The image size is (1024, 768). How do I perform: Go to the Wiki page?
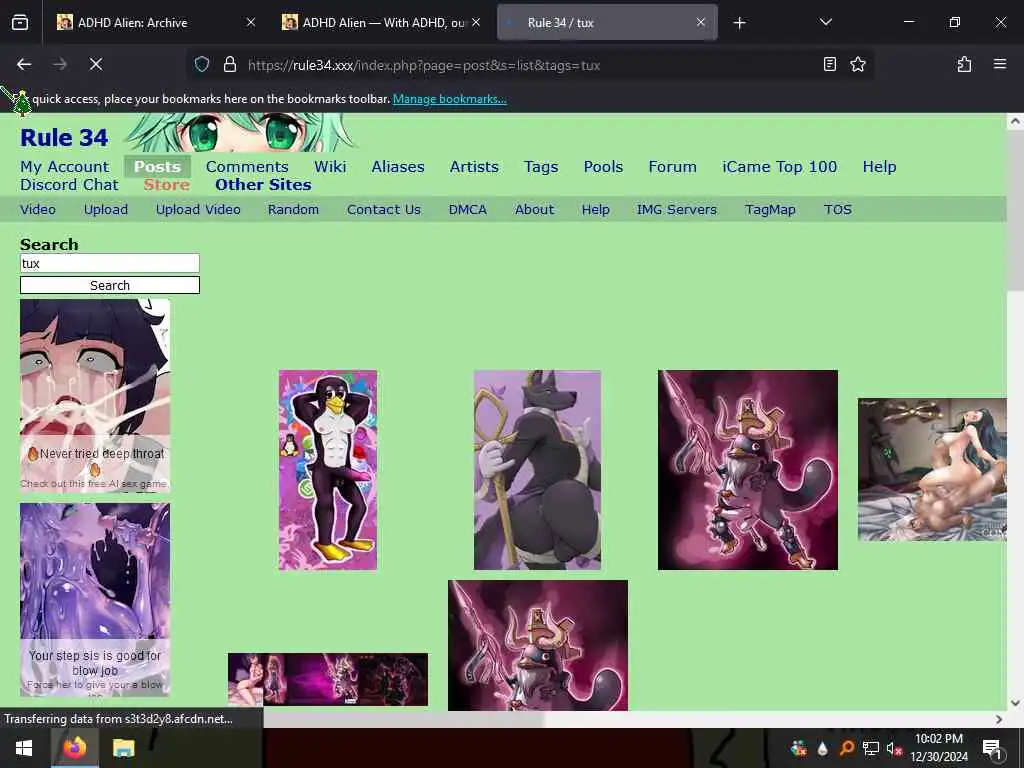coord(330,167)
